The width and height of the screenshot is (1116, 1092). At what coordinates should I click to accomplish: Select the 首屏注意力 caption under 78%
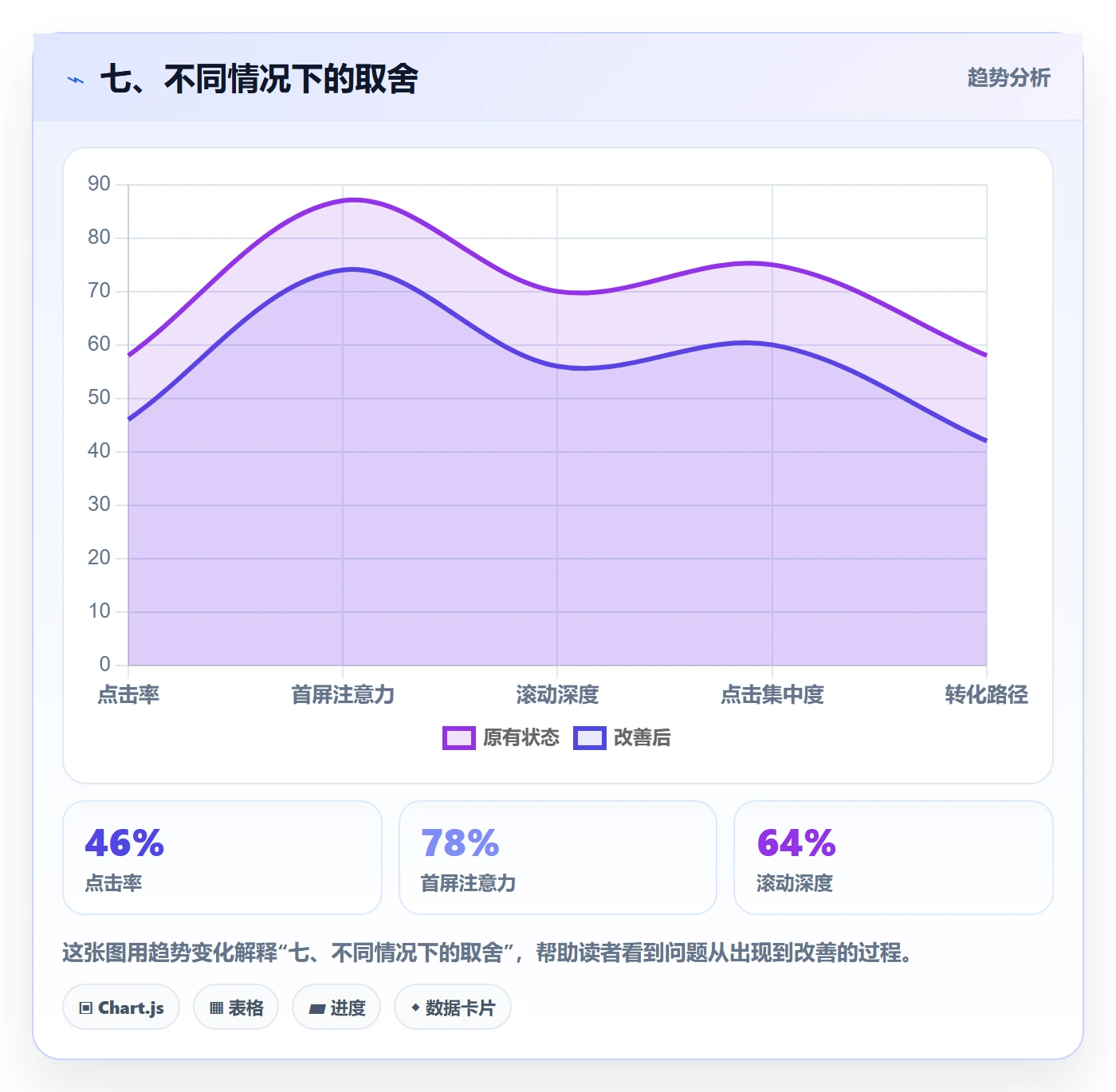click(x=469, y=883)
